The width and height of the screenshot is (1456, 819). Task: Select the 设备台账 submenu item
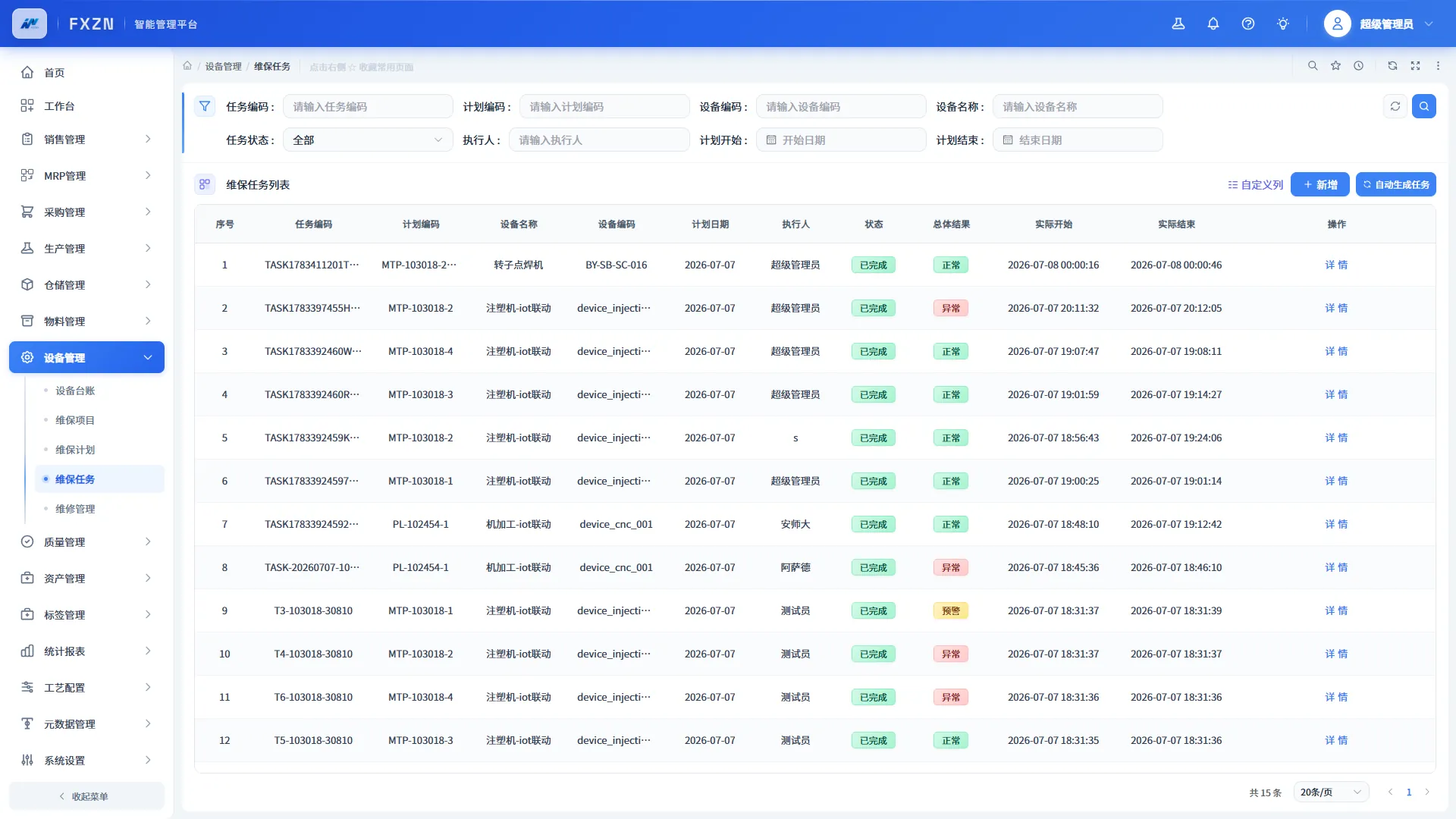[x=99, y=391]
